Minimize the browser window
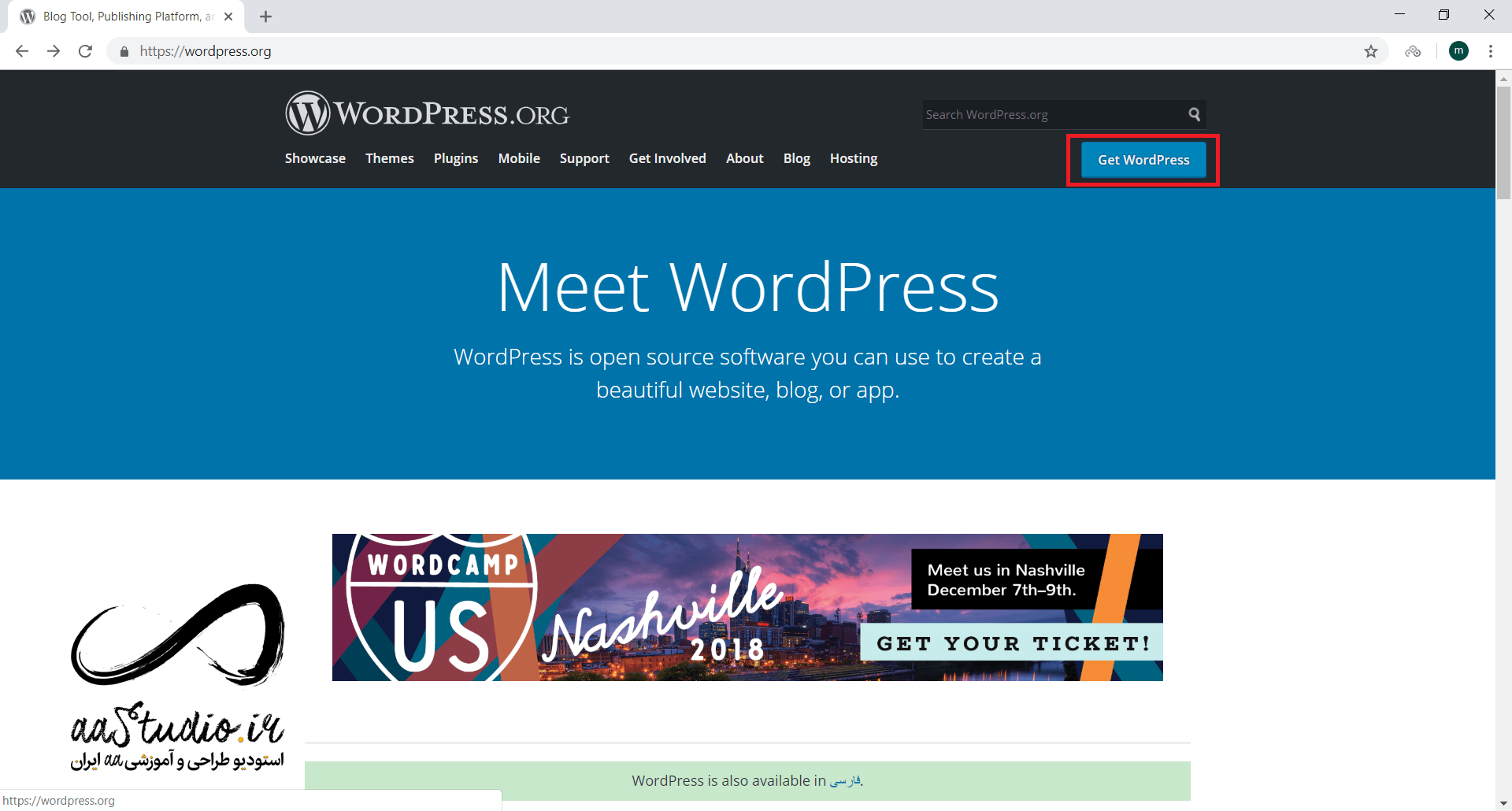This screenshot has height=811, width=1512. 1399,14
